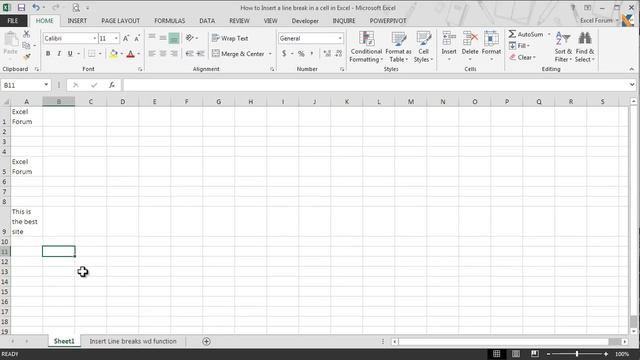Pick the yellow fill color
The width and height of the screenshot is (640, 360).
pos(113,53)
